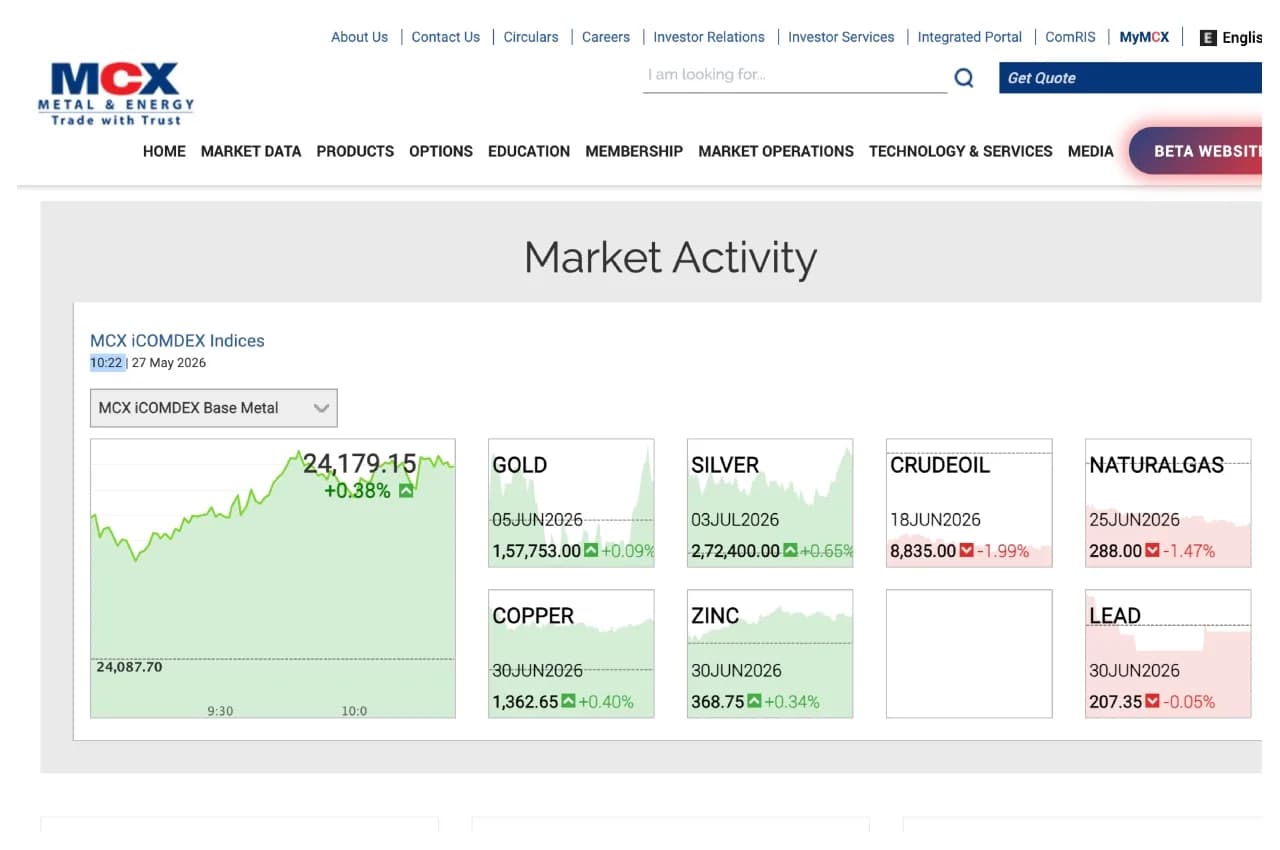Click the NATURALGAS price 288.00
The height and width of the screenshot is (850, 1280).
click(x=1116, y=551)
